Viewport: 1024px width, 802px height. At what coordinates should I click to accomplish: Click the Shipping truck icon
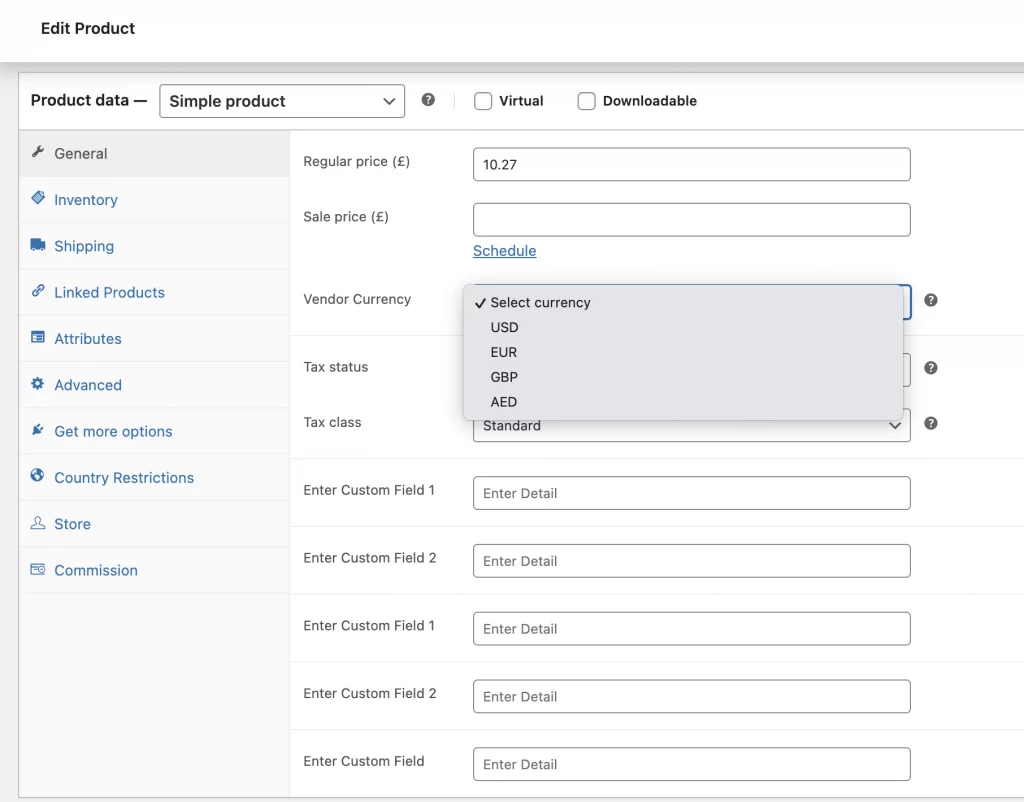coord(38,245)
